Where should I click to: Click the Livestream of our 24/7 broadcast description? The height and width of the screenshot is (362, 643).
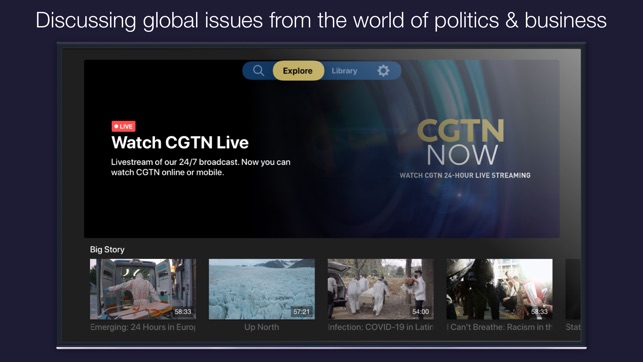(x=201, y=167)
